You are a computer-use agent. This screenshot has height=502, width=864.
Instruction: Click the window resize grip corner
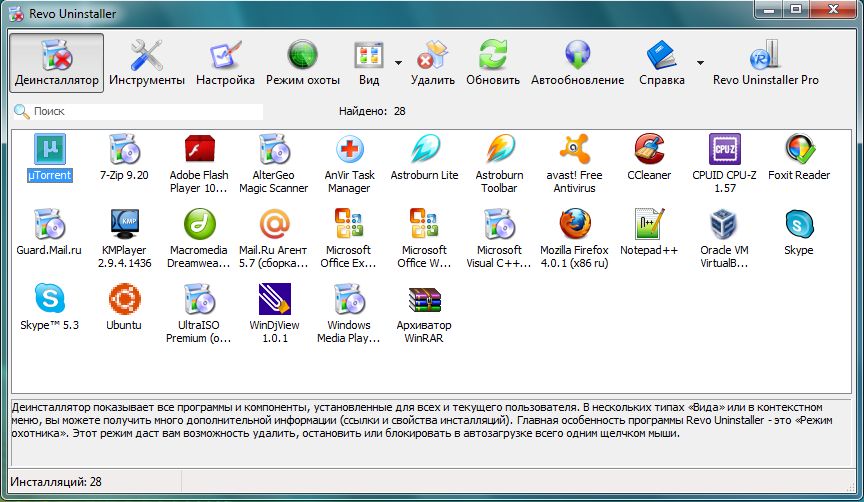[849, 486]
